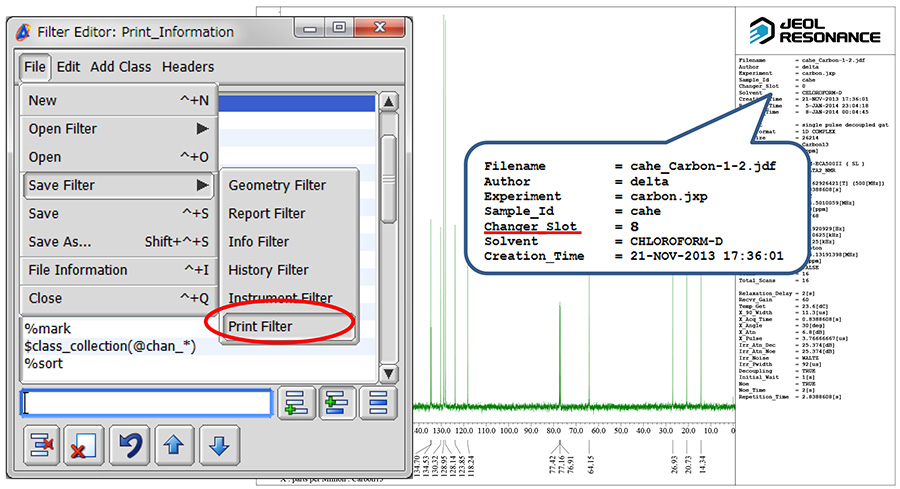Click the 100.0 ppm axis tick label

[x=509, y=431]
